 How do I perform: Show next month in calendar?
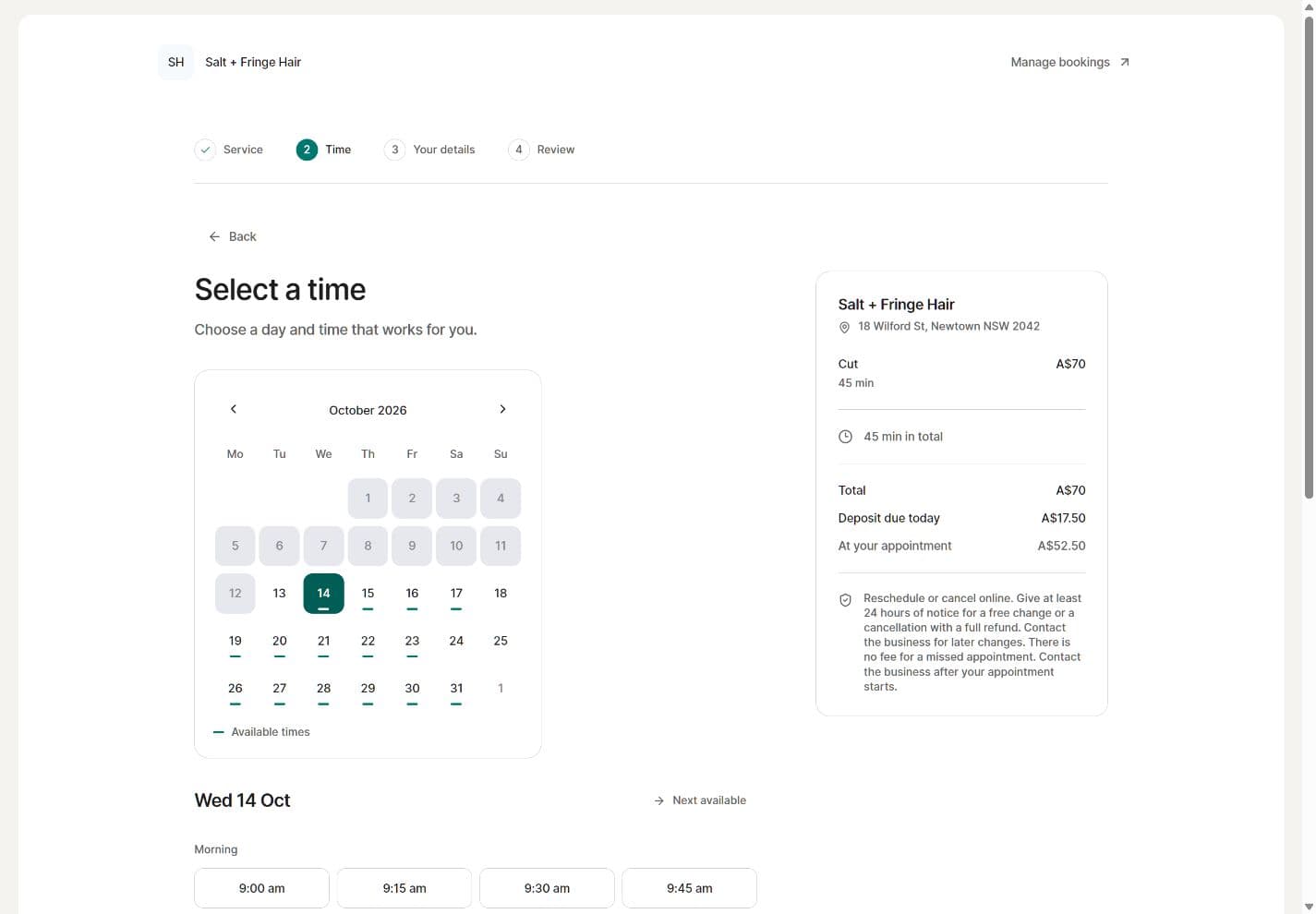[x=502, y=409]
